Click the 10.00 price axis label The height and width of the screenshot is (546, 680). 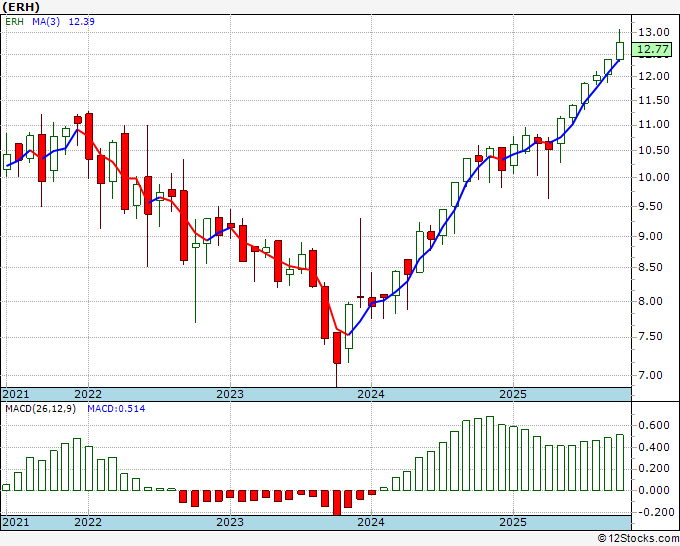coord(654,177)
